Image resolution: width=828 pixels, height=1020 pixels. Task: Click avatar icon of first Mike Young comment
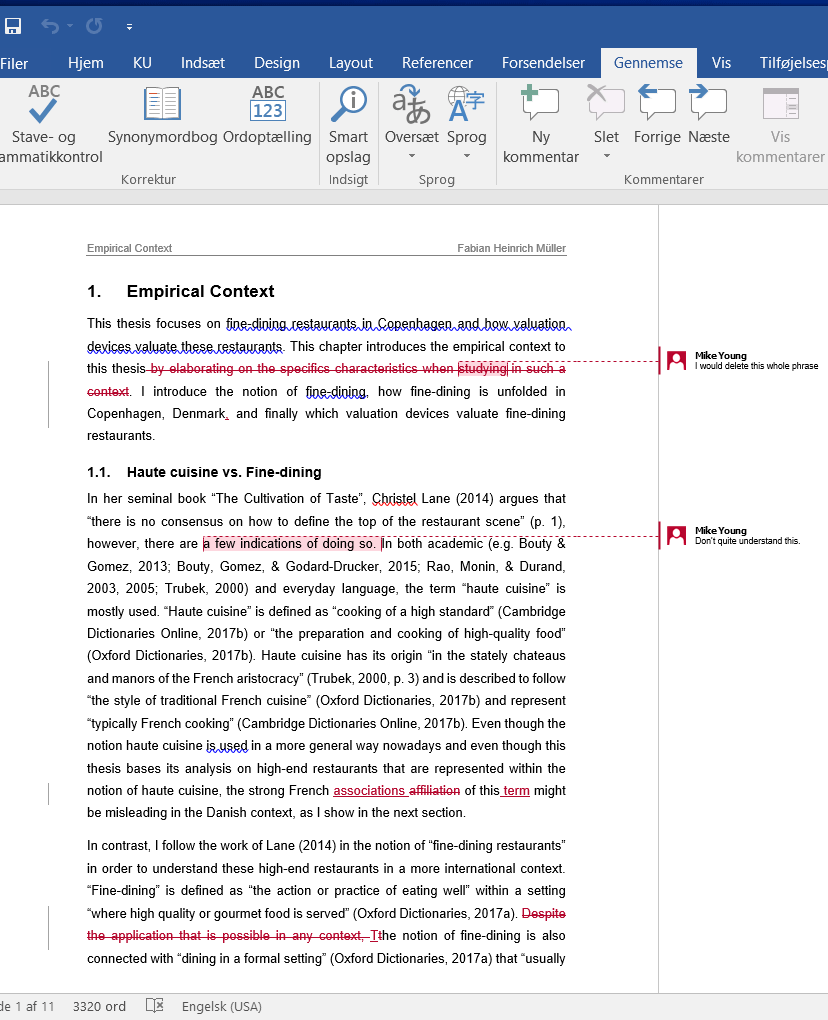point(676,360)
